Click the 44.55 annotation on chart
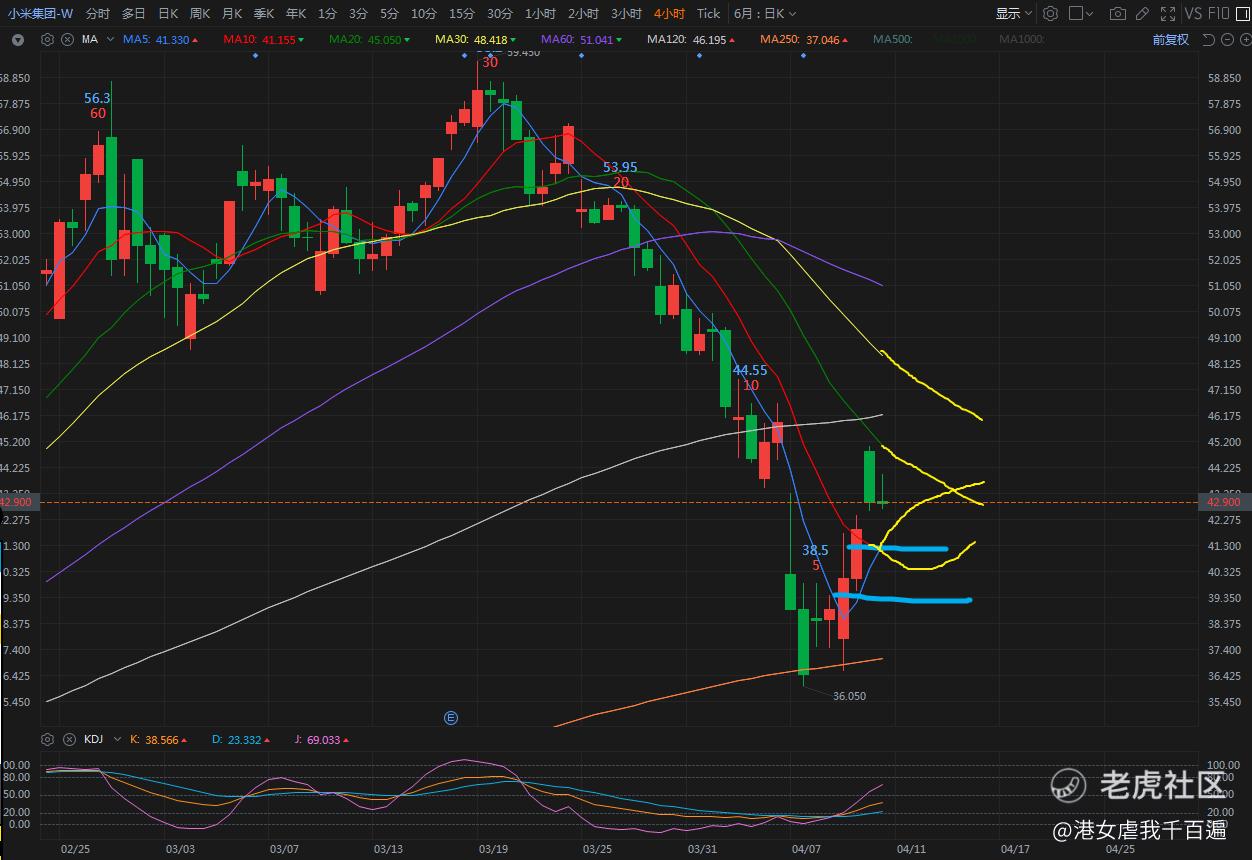The height and width of the screenshot is (860, 1252). [750, 370]
